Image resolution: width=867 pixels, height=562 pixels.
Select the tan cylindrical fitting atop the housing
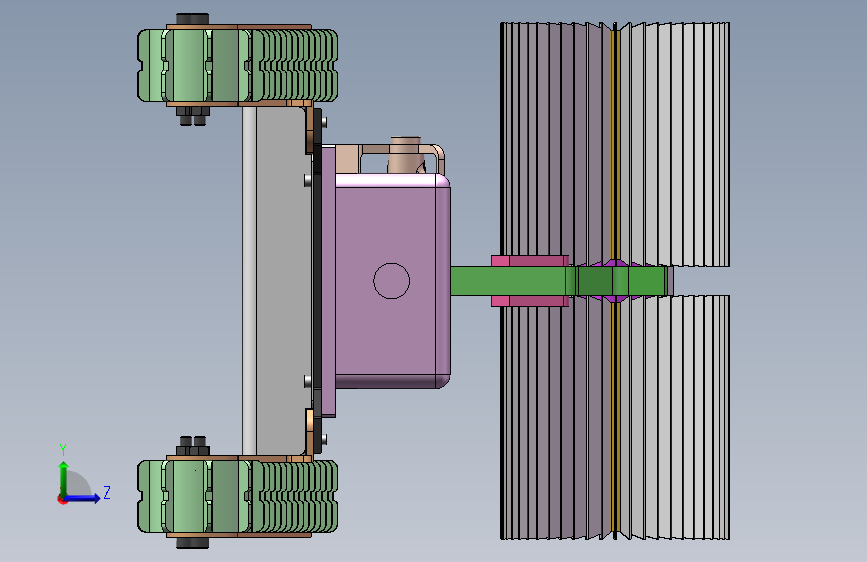pos(406,155)
